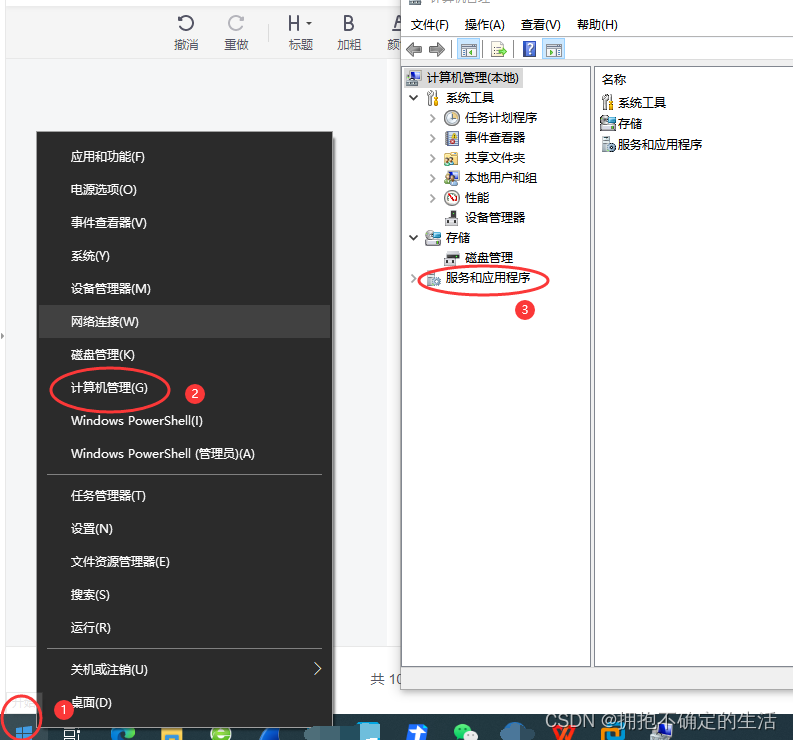Choose Windows PowerShell (管理员)(A) entry

pos(185,453)
